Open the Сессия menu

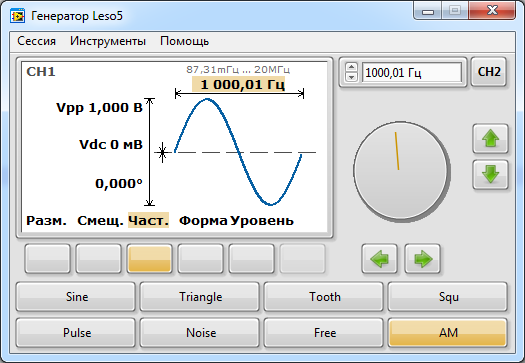pyautogui.click(x=36, y=41)
